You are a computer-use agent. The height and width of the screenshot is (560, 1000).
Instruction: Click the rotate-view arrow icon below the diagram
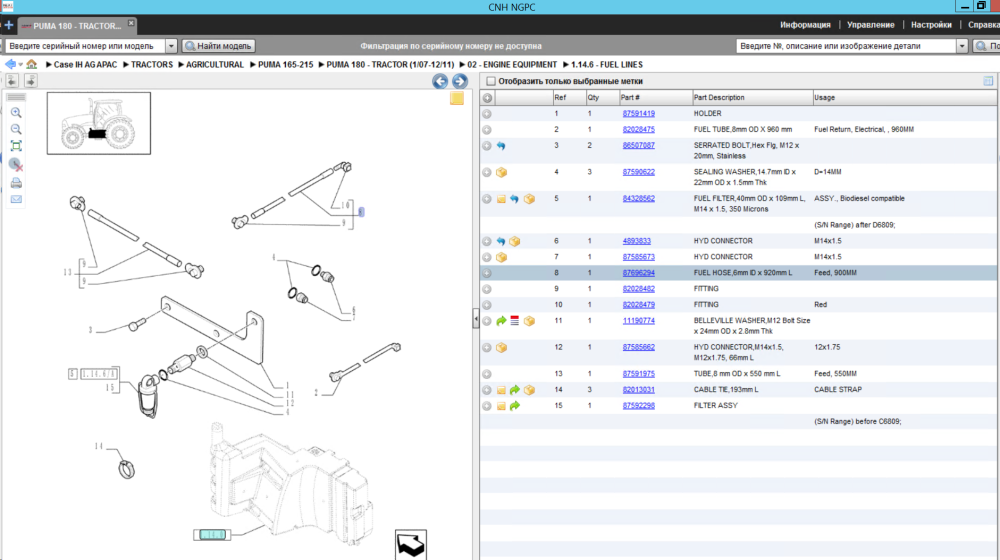pyautogui.click(x=411, y=545)
